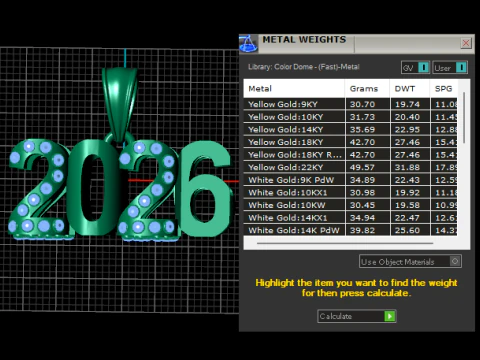Select the pendant bail in viewport
Image resolution: width=480 pixels, height=360 pixels.
pos(120,104)
